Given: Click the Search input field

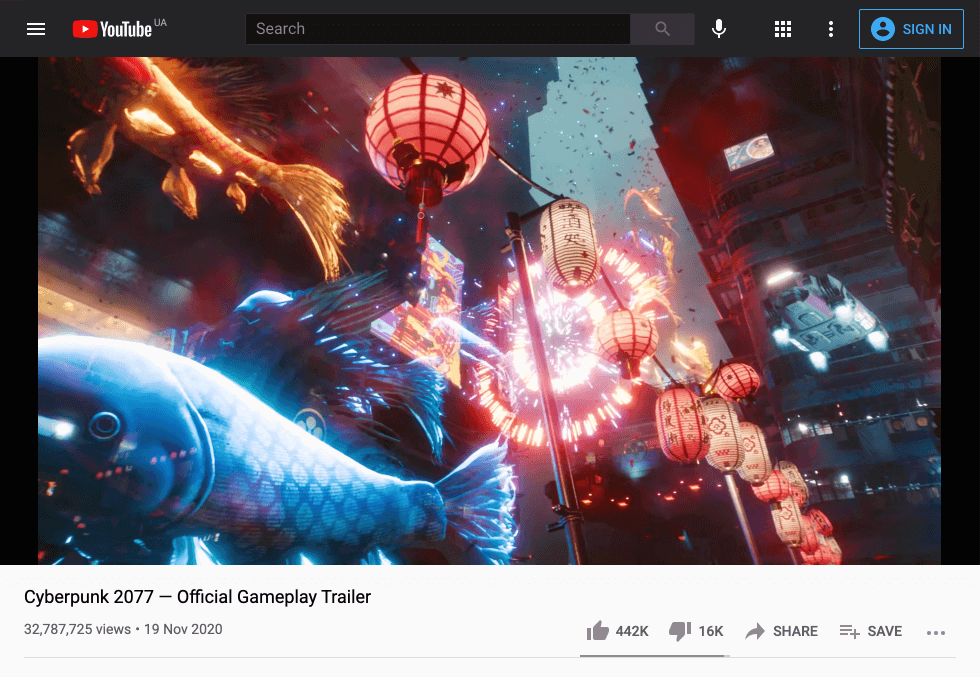Looking at the screenshot, I should 438,29.
